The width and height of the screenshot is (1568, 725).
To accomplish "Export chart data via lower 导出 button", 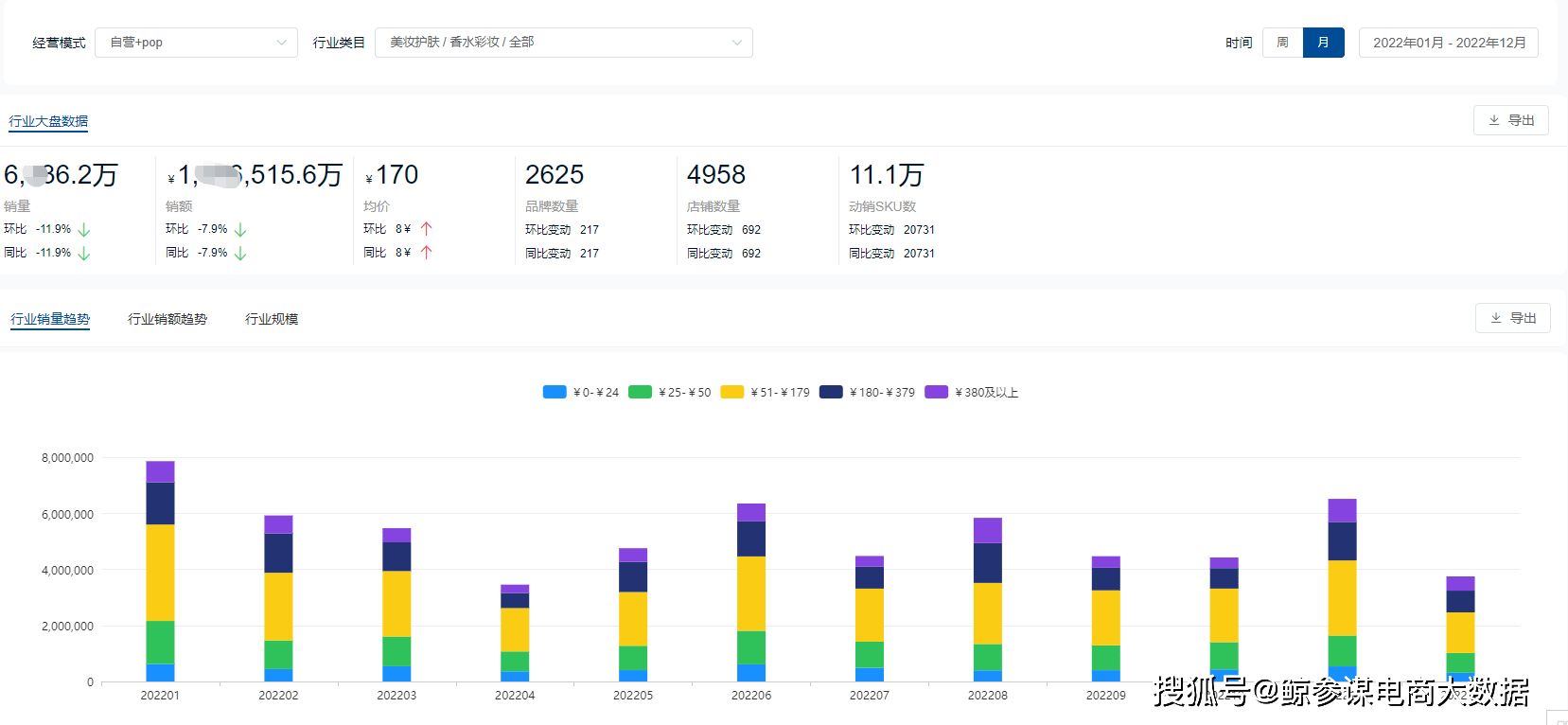I will tap(1513, 318).
